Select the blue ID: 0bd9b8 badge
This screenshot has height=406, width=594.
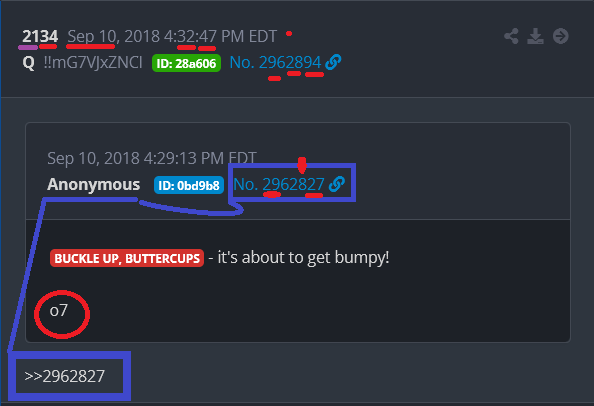(189, 185)
